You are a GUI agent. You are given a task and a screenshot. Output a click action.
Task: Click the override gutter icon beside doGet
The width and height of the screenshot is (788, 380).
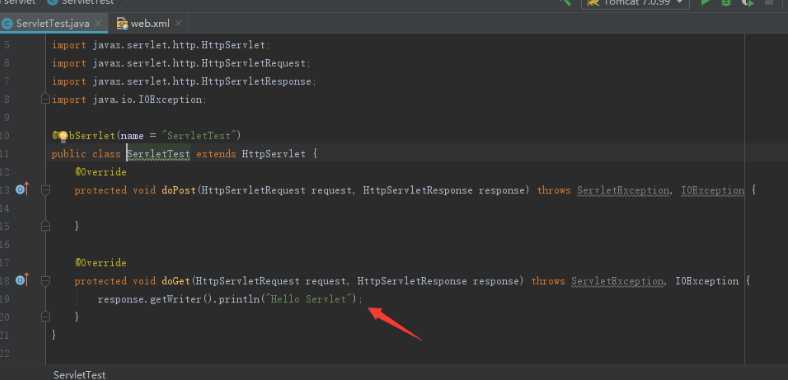22,280
